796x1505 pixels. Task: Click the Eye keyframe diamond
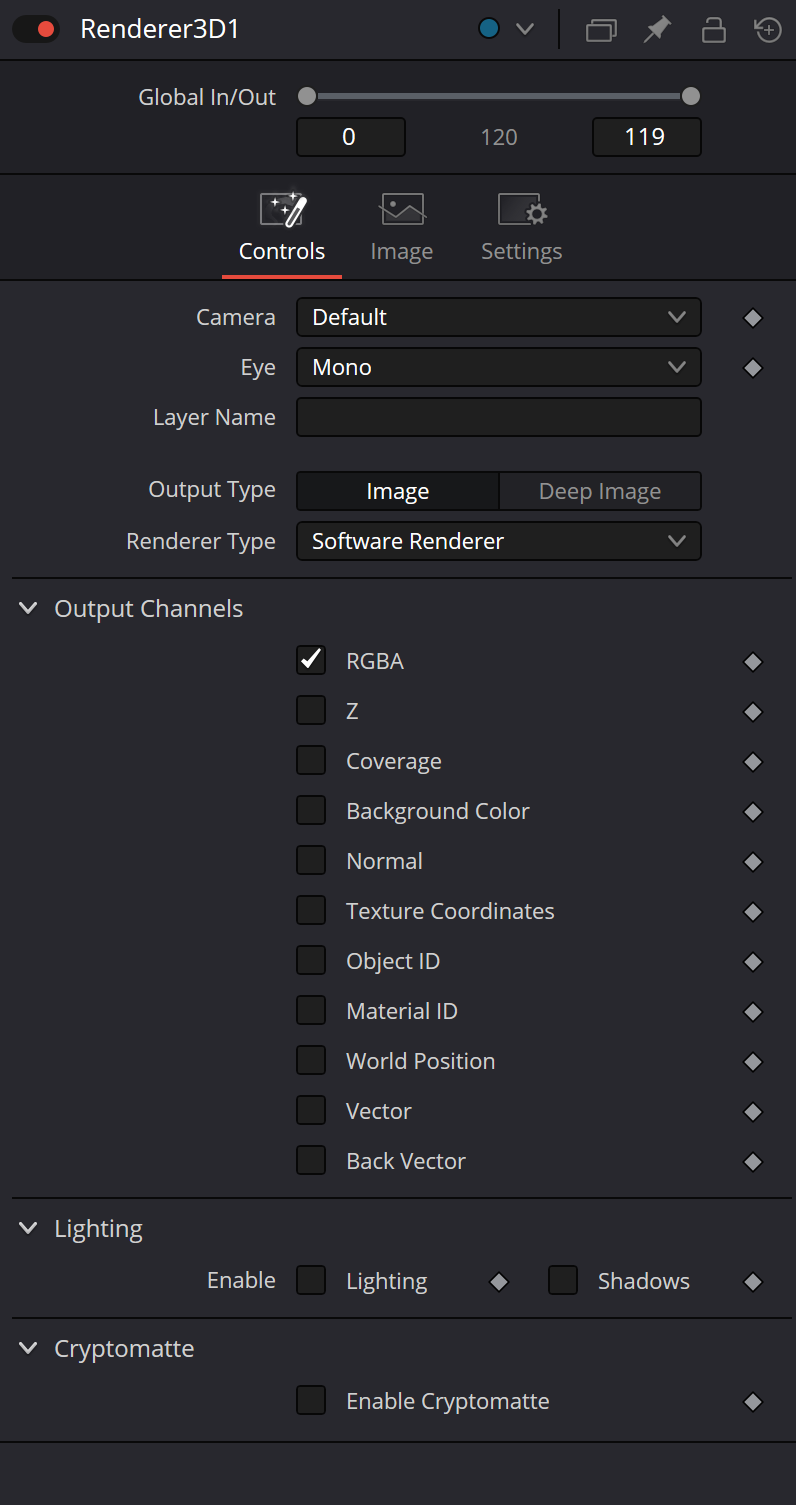click(x=753, y=368)
